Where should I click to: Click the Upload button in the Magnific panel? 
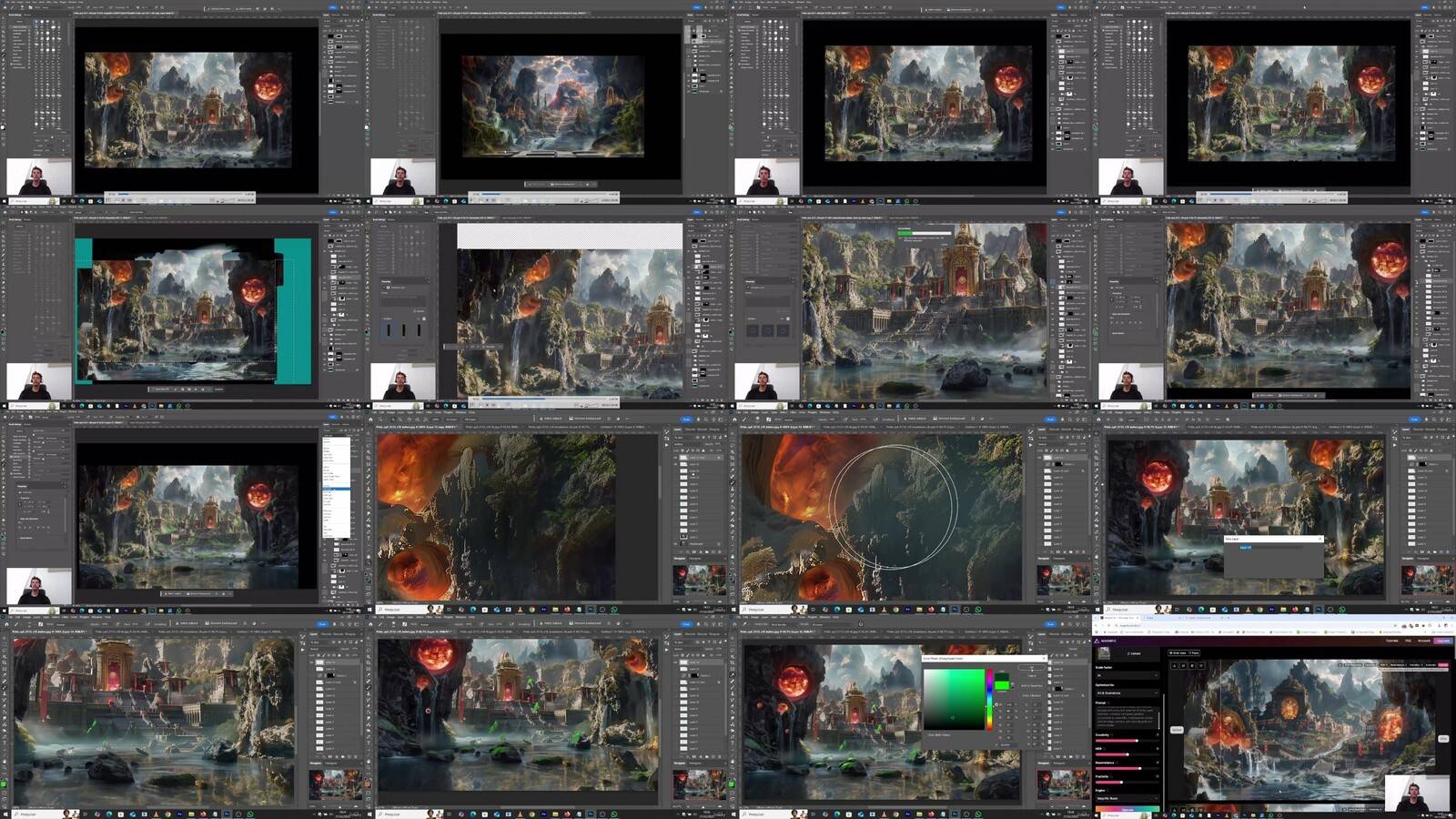click(x=1134, y=653)
